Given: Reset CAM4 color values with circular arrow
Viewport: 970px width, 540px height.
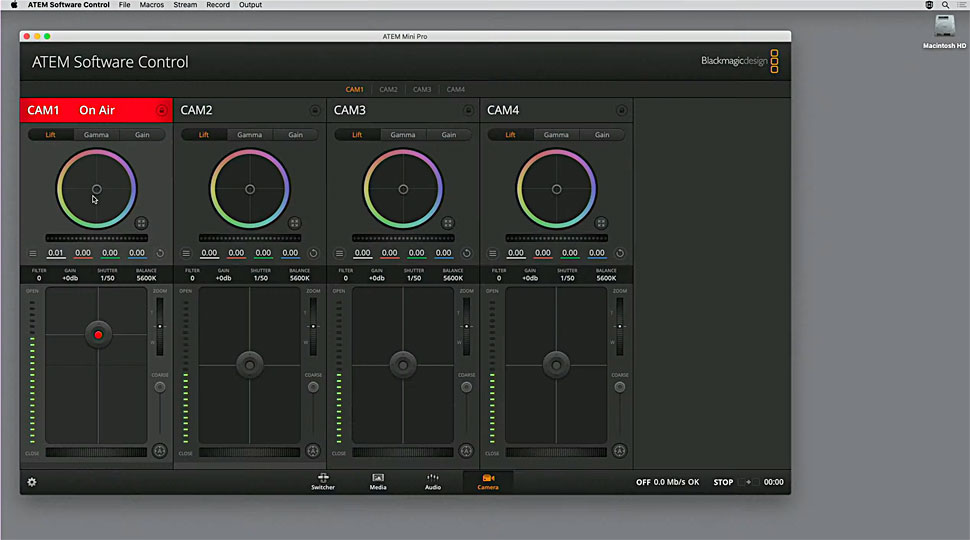Looking at the screenshot, I should 620,253.
